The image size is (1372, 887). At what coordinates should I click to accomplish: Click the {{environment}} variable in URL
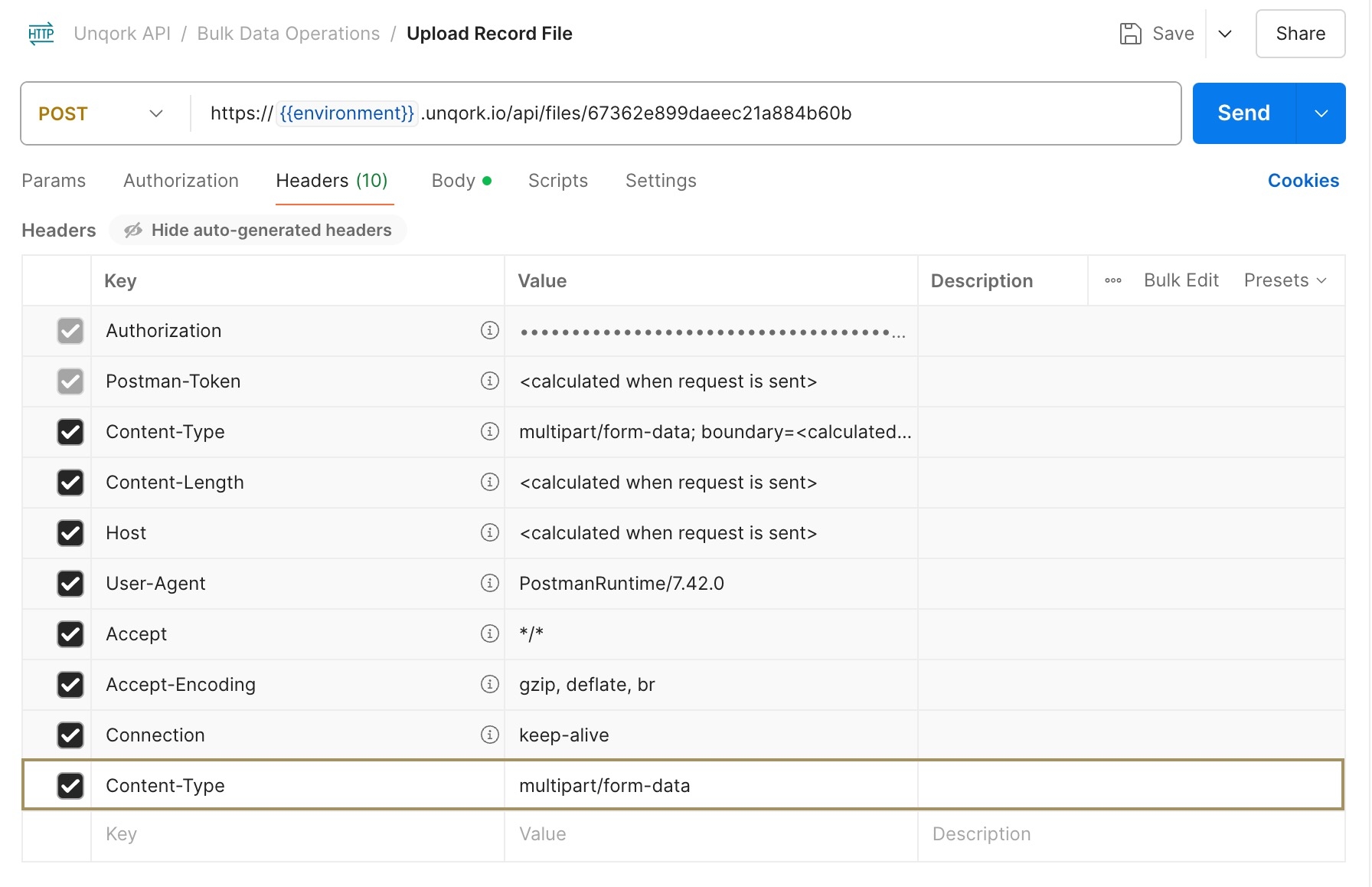[347, 113]
